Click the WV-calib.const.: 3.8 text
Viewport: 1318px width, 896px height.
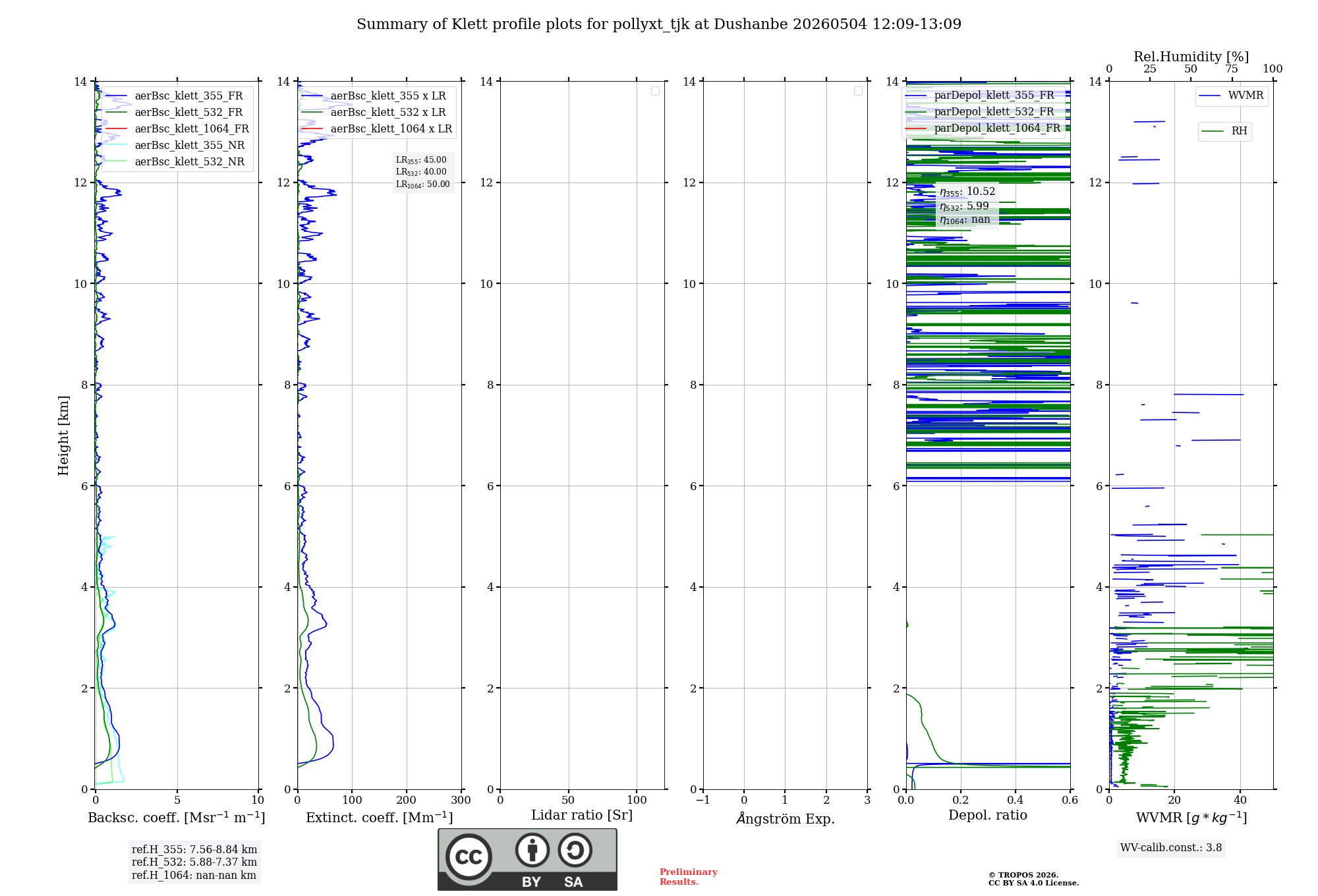click(x=1171, y=848)
